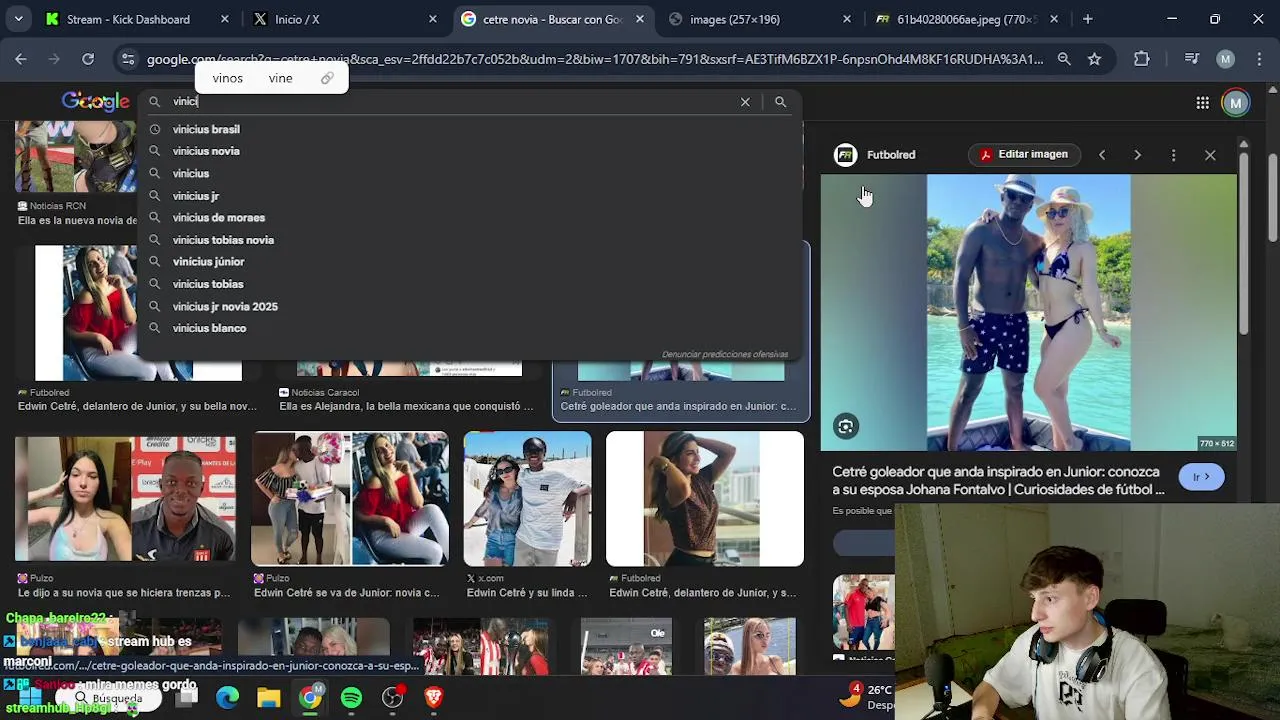The image size is (1280, 720).
Task: Open Futbolred Edwin Cetré, delantero result beside x.com
Action: tap(705, 499)
